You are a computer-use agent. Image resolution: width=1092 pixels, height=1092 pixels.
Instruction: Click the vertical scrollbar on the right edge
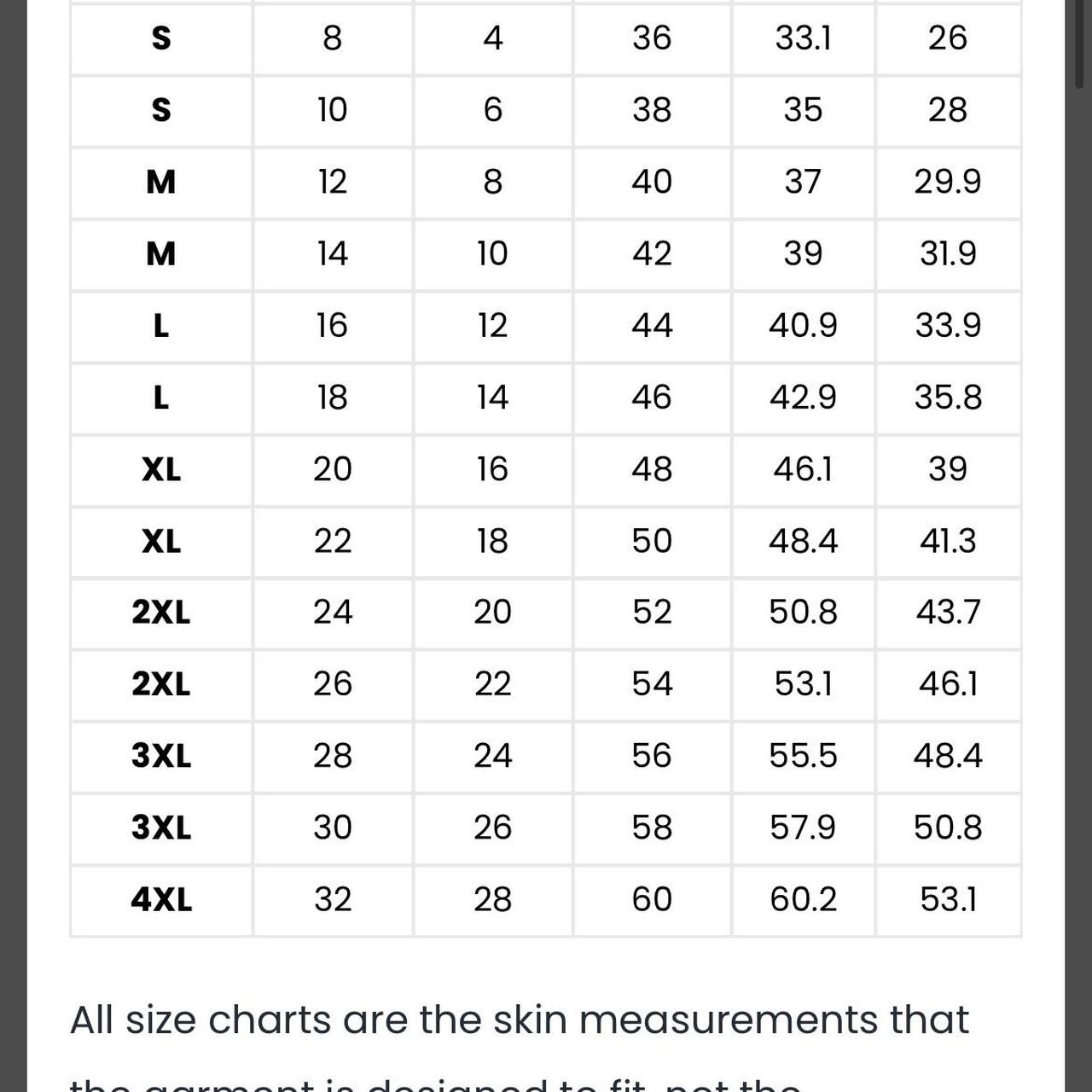tap(1079, 43)
